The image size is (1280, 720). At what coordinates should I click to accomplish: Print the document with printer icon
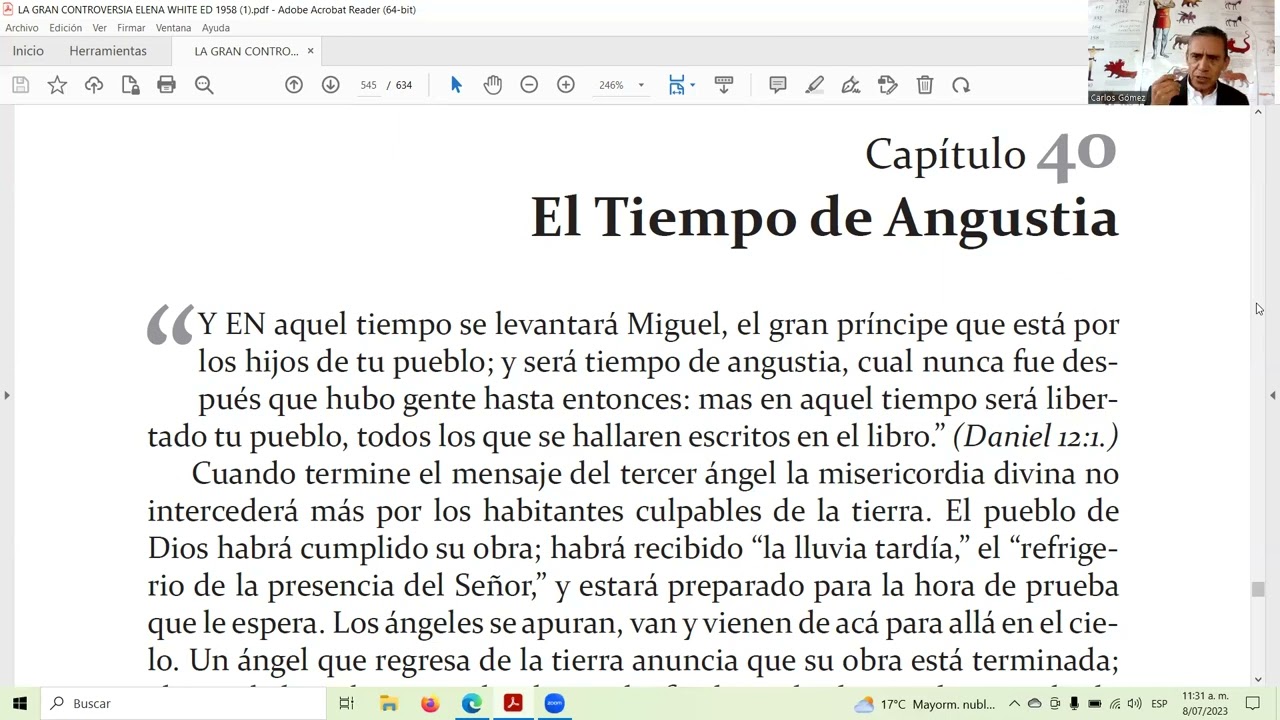167,85
